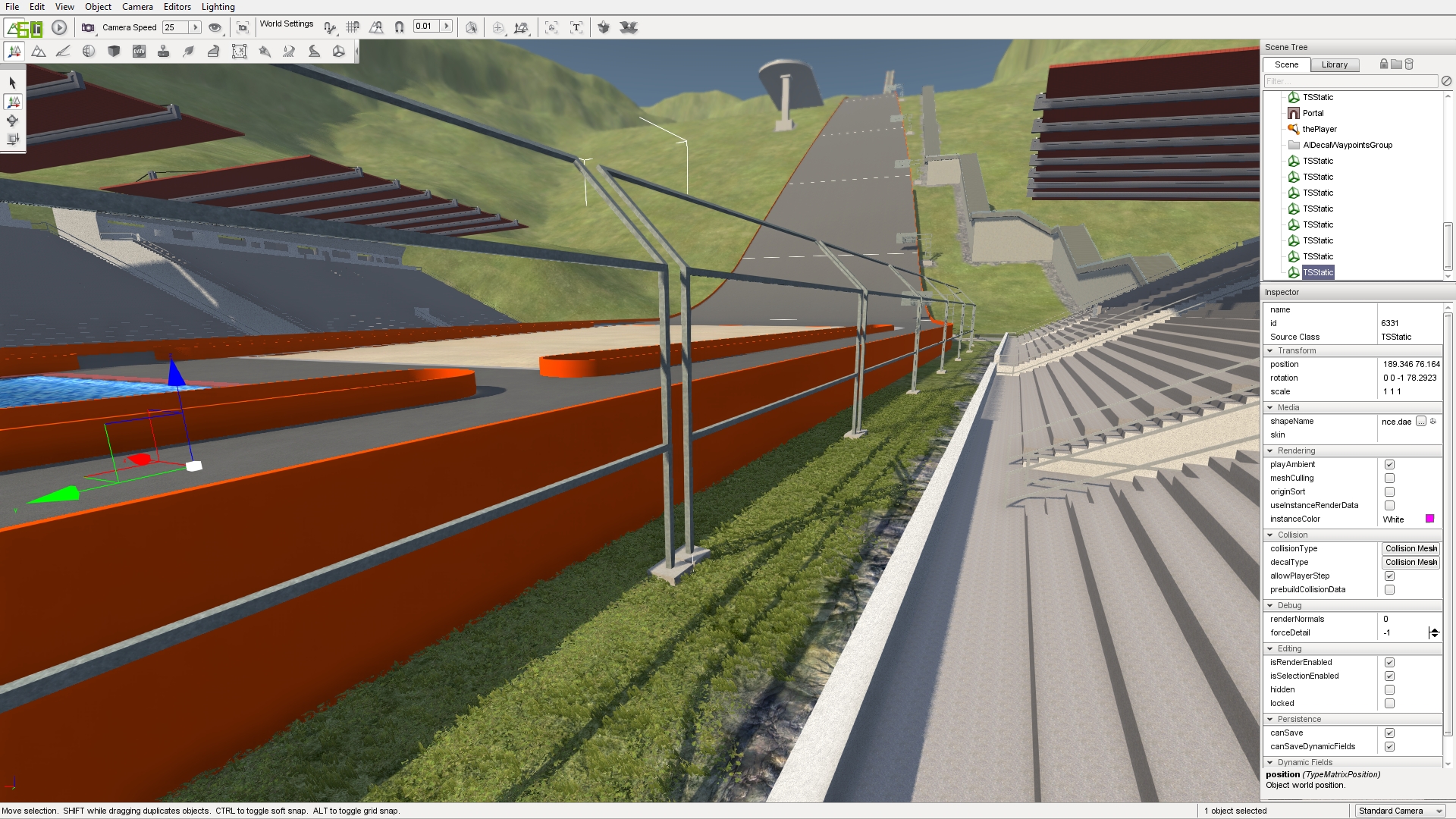Viewport: 1456px width, 819px height.
Task: Check the prebuildCollisionData checkbox
Action: [x=1389, y=590]
